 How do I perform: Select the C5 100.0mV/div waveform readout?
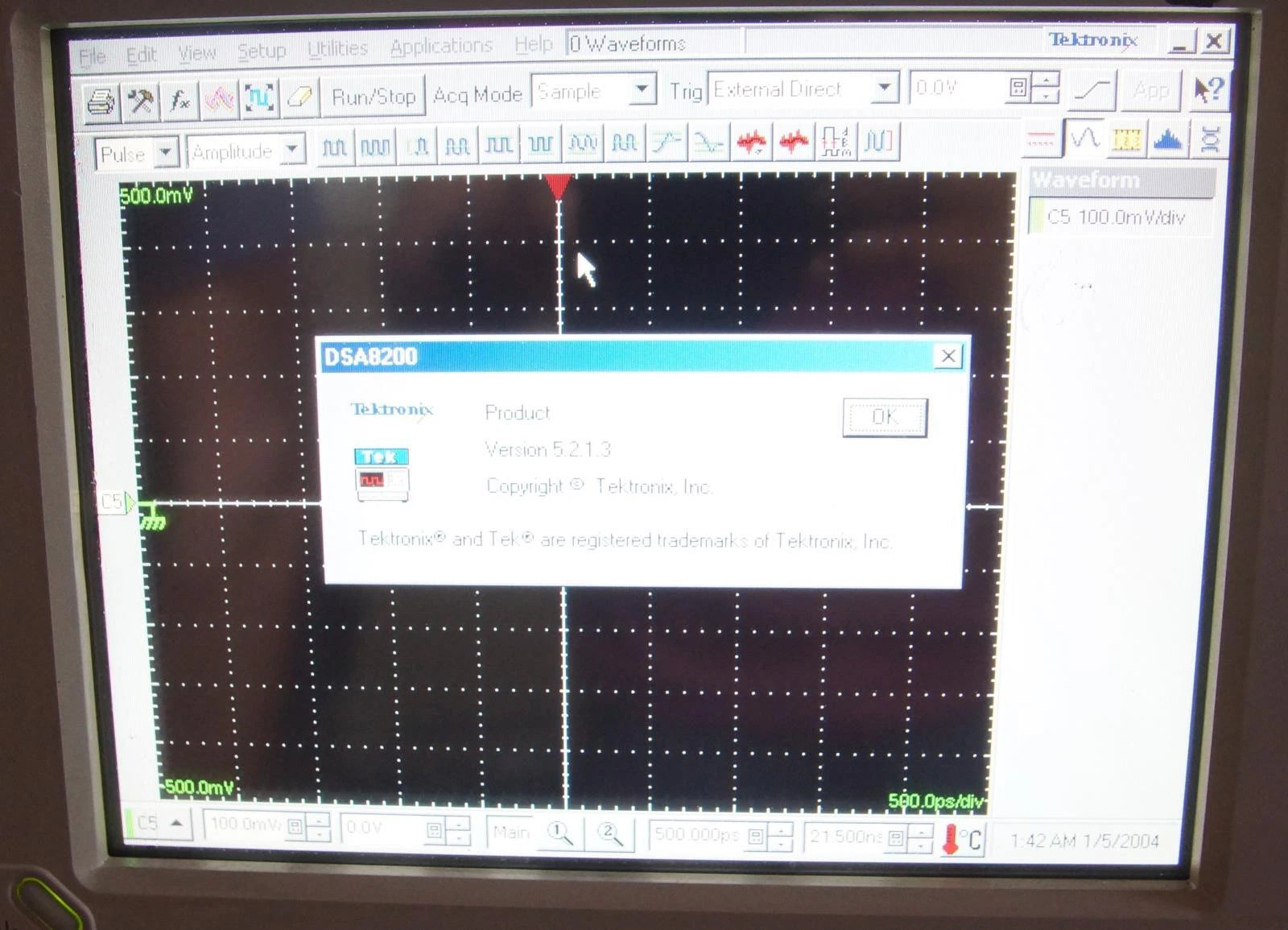pos(1121,217)
